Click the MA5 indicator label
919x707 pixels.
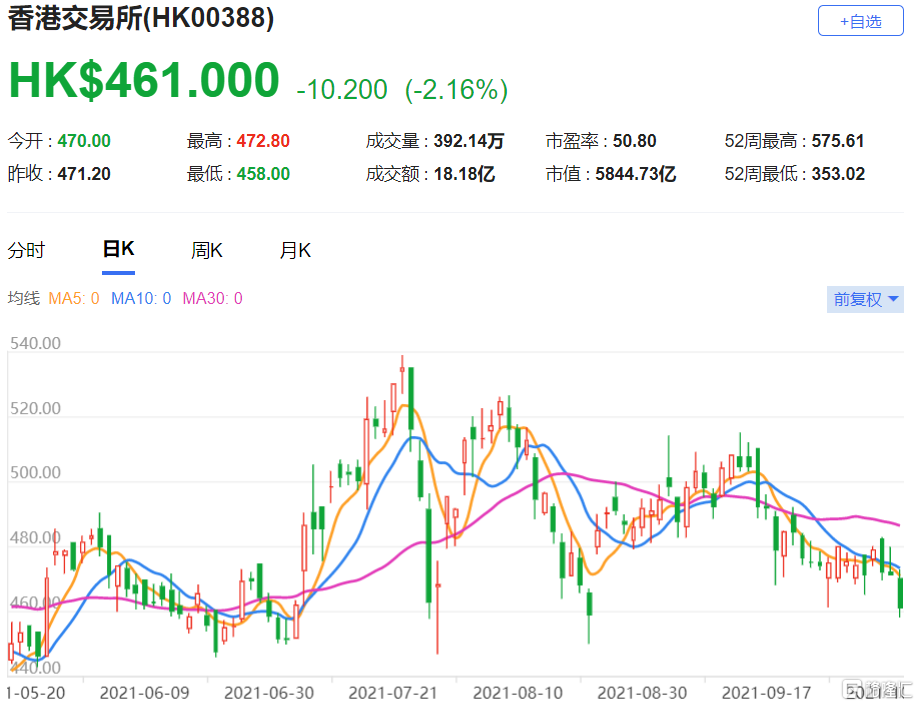point(74,298)
